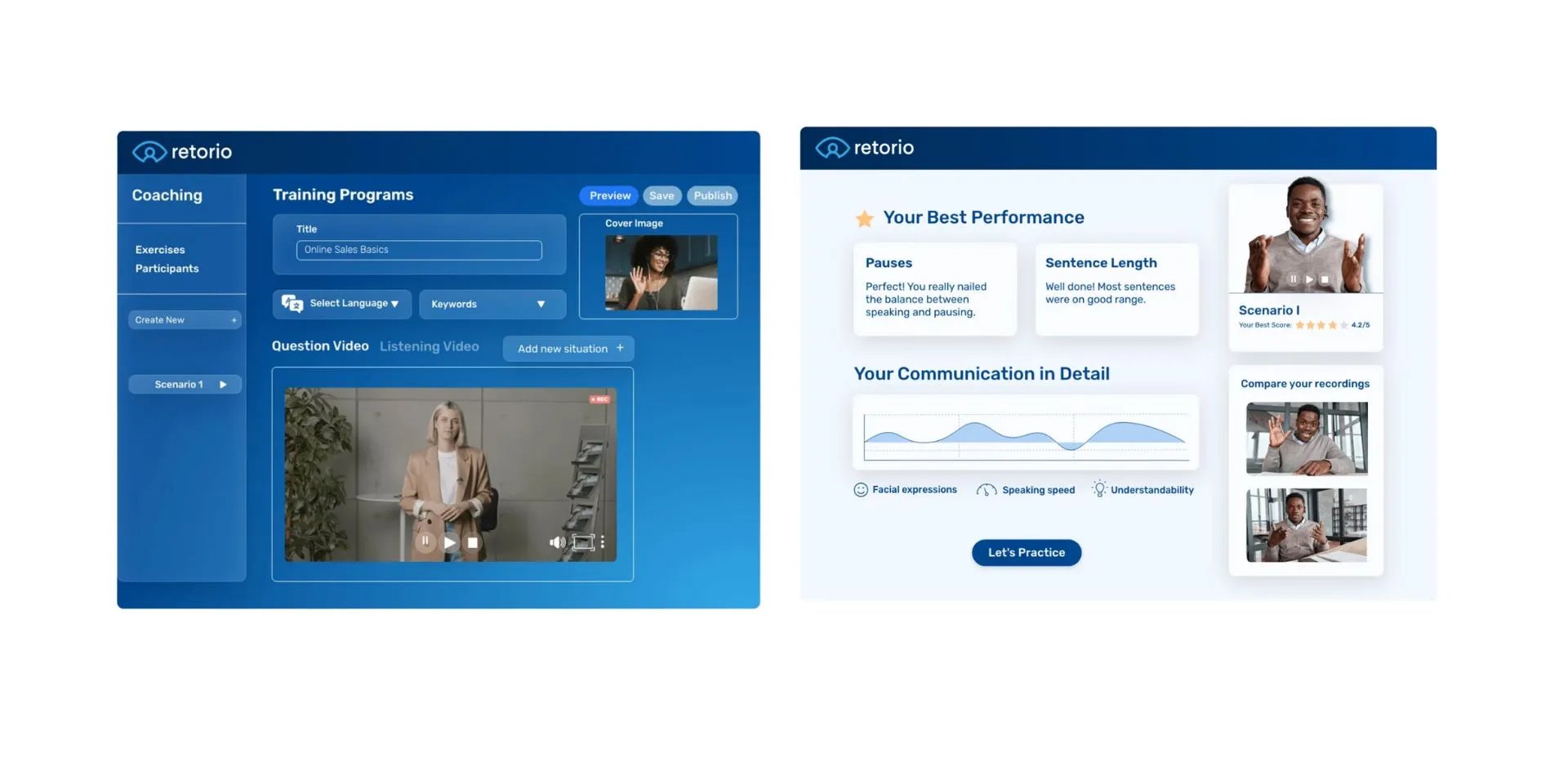Click the star icon next to Your Best Performance
Image resolution: width=1568 pixels, height=784 pixels.
pyautogui.click(x=864, y=217)
